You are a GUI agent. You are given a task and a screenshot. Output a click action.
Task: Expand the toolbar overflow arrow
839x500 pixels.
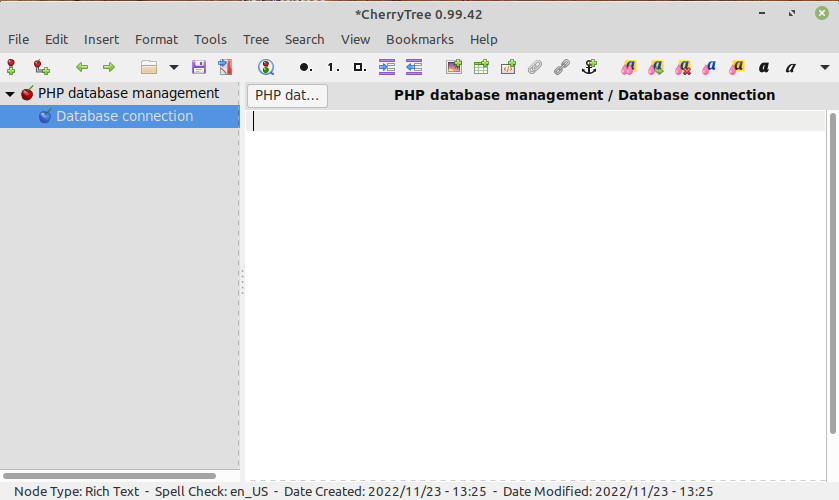[825, 67]
